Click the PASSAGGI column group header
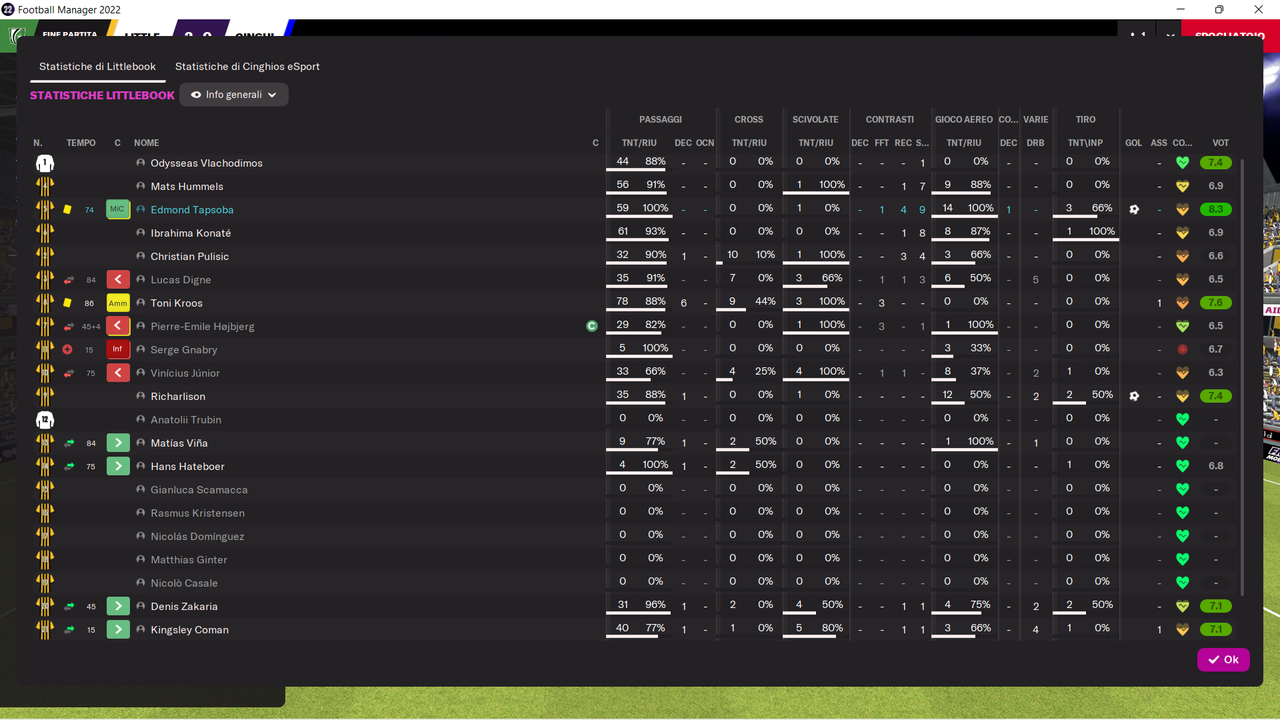Viewport: 1280px width, 720px height. 660,120
